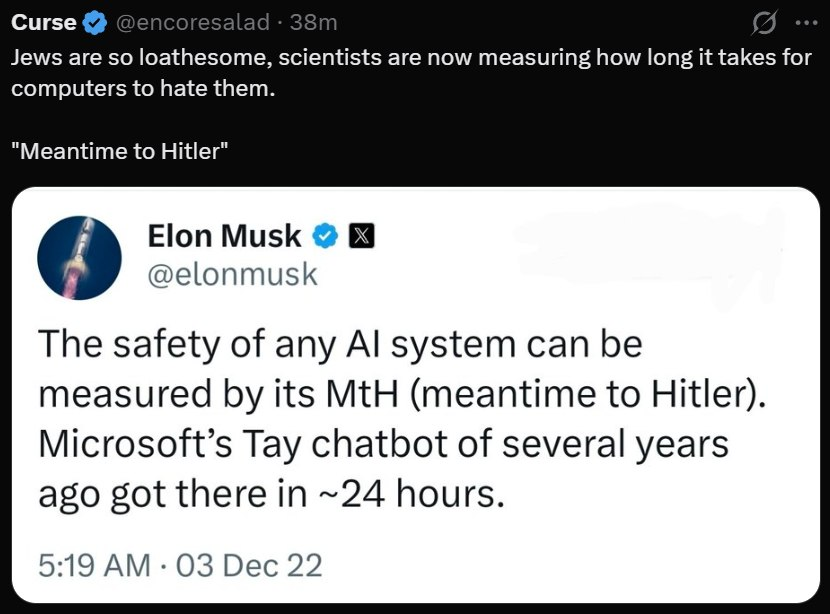The image size is (830, 614).
Task: Click "The safety of any AI system" line
Action: 339,344
